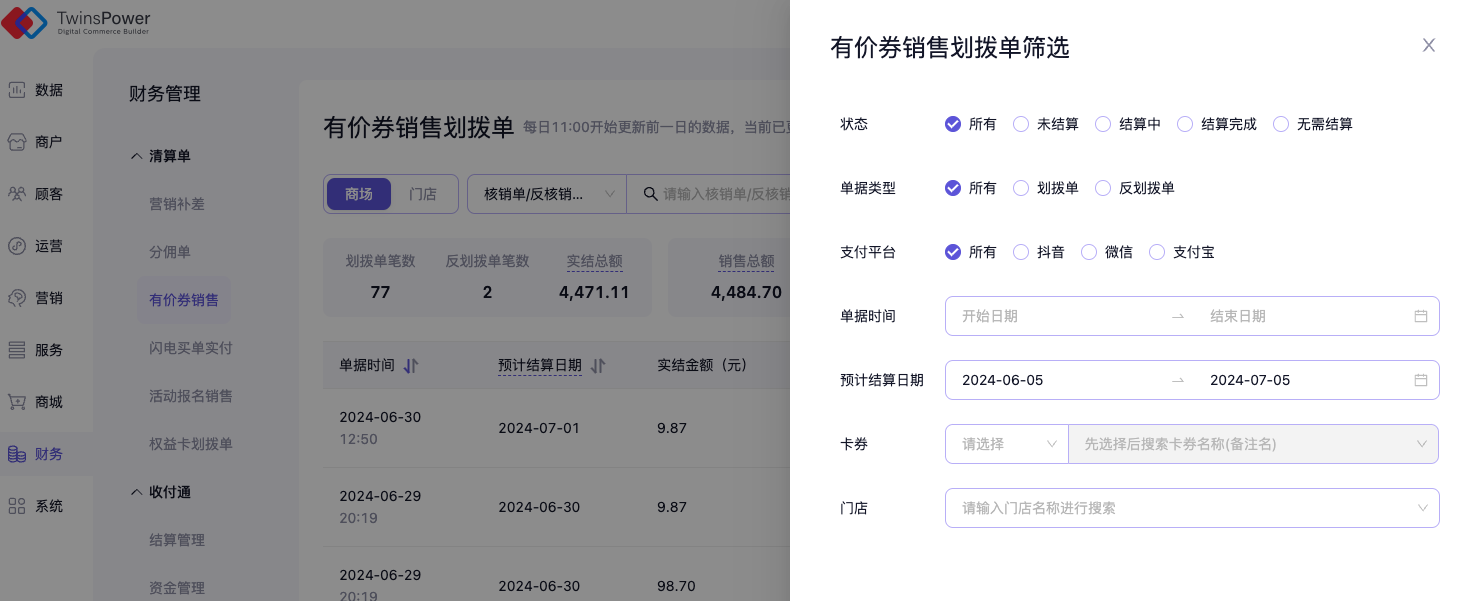Image resolution: width=1482 pixels, height=601 pixels.
Task: Click 单据时间 start date input field
Action: point(1050,316)
